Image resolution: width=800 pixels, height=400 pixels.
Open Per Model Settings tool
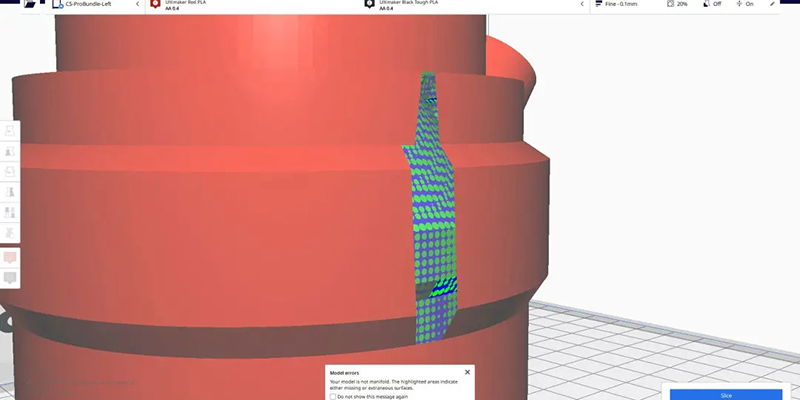tap(10, 212)
